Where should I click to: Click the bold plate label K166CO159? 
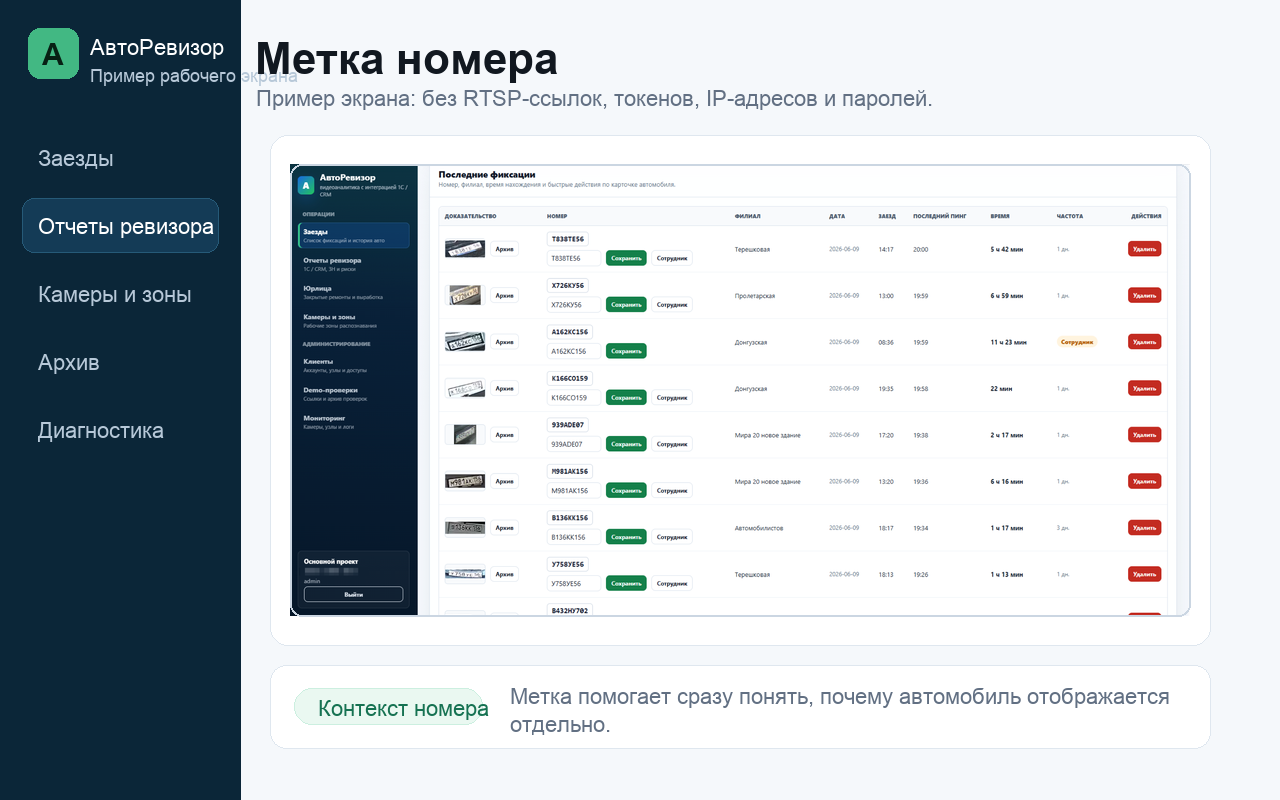[570, 378]
